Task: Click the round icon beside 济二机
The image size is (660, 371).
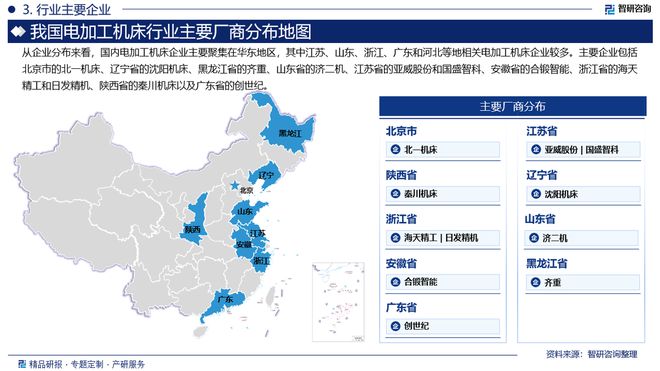Action: [534, 238]
